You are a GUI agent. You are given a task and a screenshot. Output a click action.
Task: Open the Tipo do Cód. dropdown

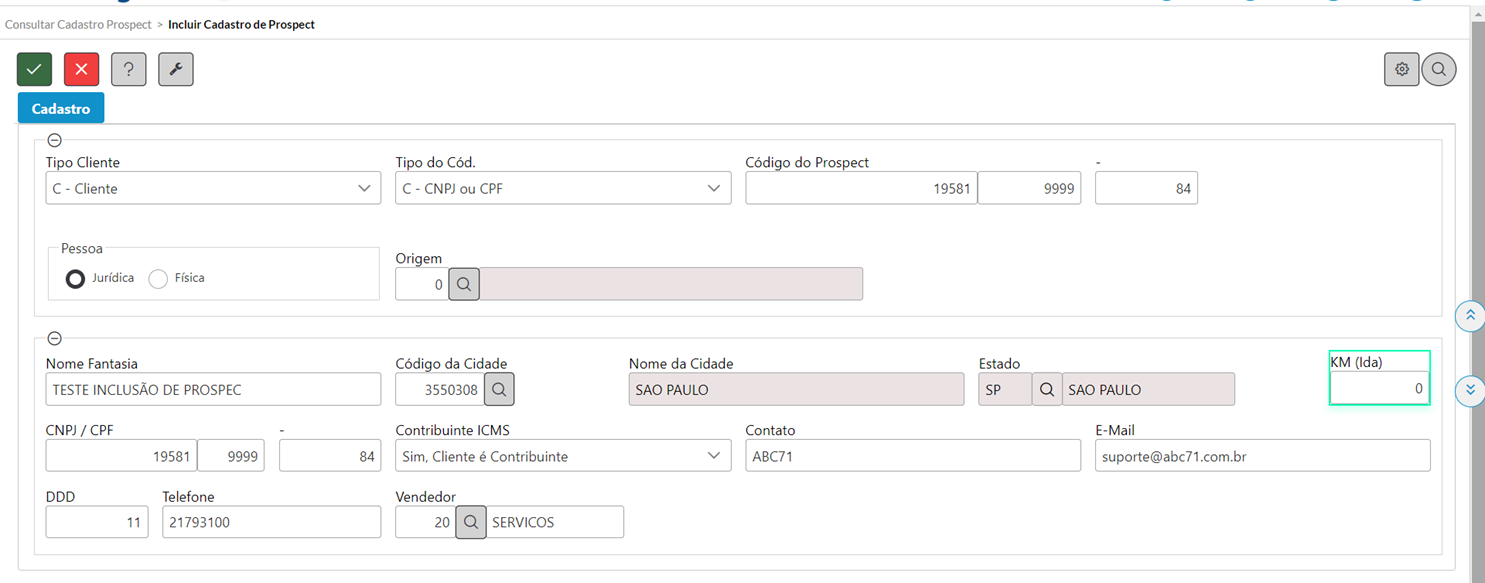pyautogui.click(x=563, y=188)
